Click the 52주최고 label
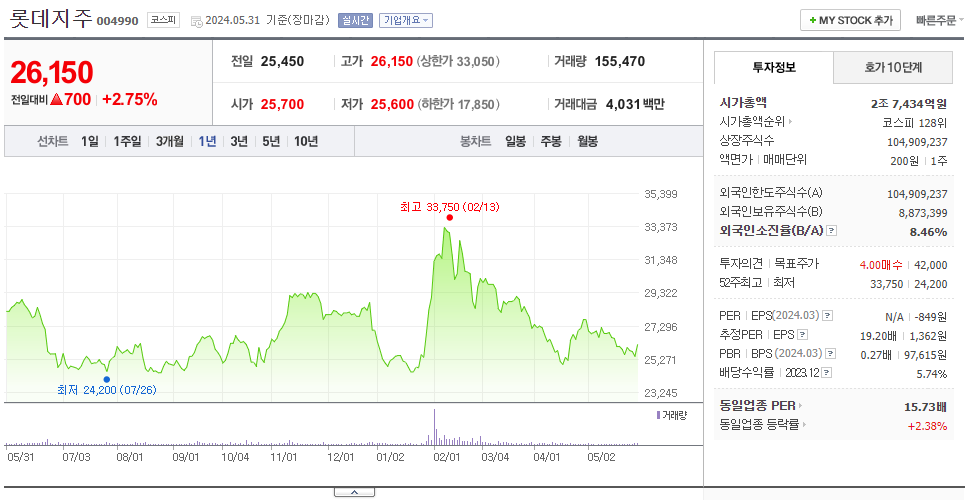 (740, 283)
